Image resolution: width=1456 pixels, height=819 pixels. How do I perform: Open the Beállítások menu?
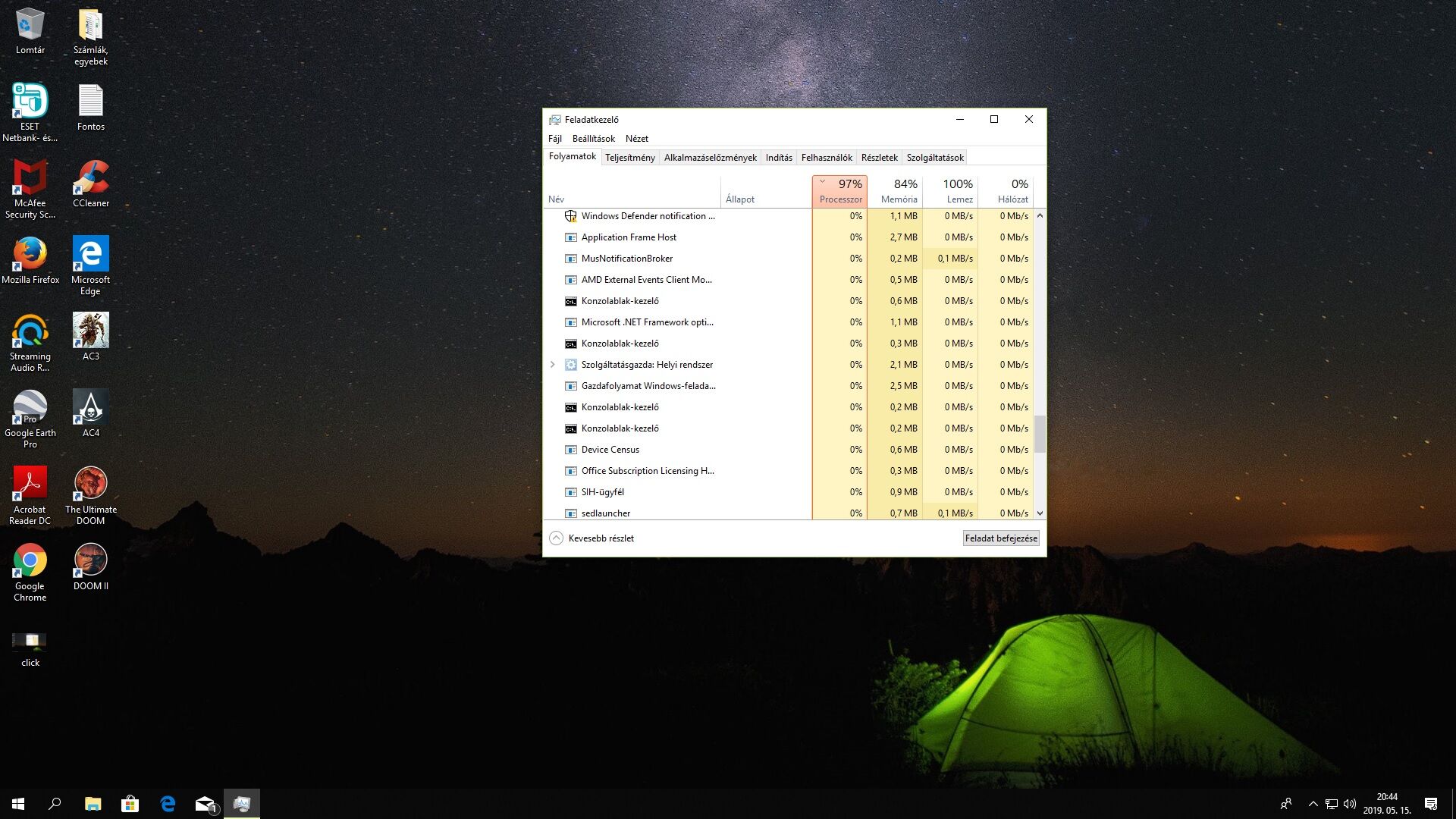click(x=593, y=139)
